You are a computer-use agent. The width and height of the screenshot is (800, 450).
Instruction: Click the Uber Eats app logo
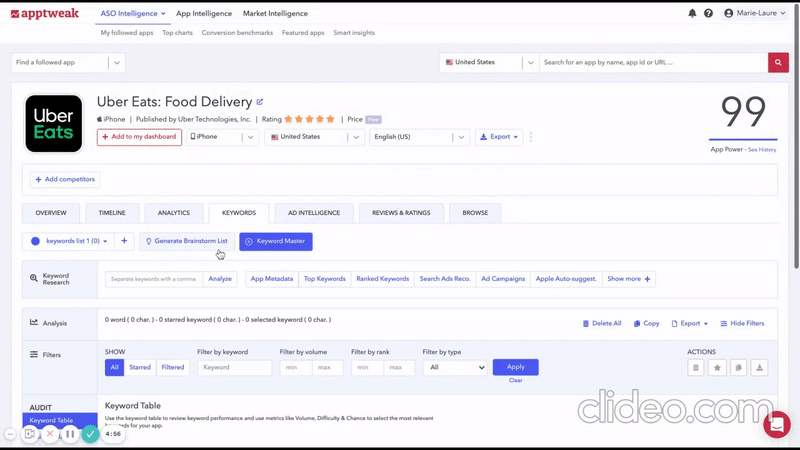click(x=54, y=123)
